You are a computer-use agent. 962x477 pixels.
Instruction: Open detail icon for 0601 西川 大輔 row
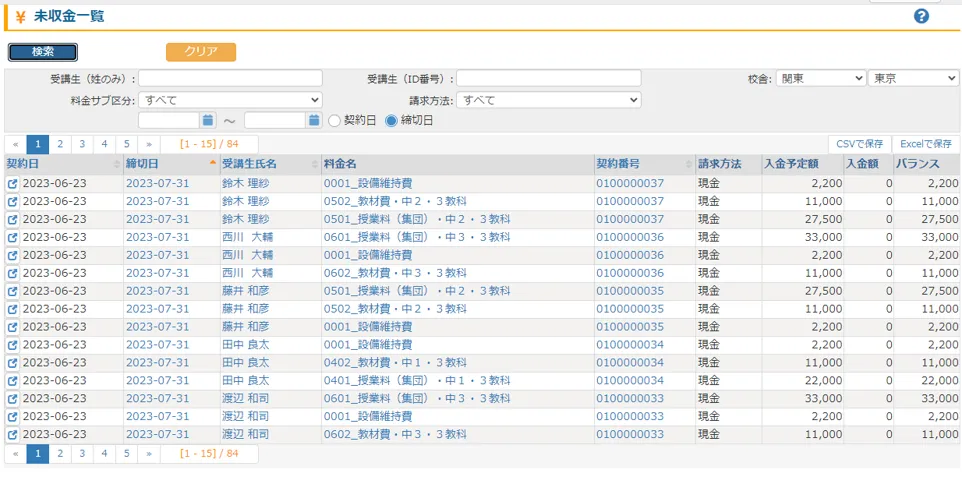(12, 237)
